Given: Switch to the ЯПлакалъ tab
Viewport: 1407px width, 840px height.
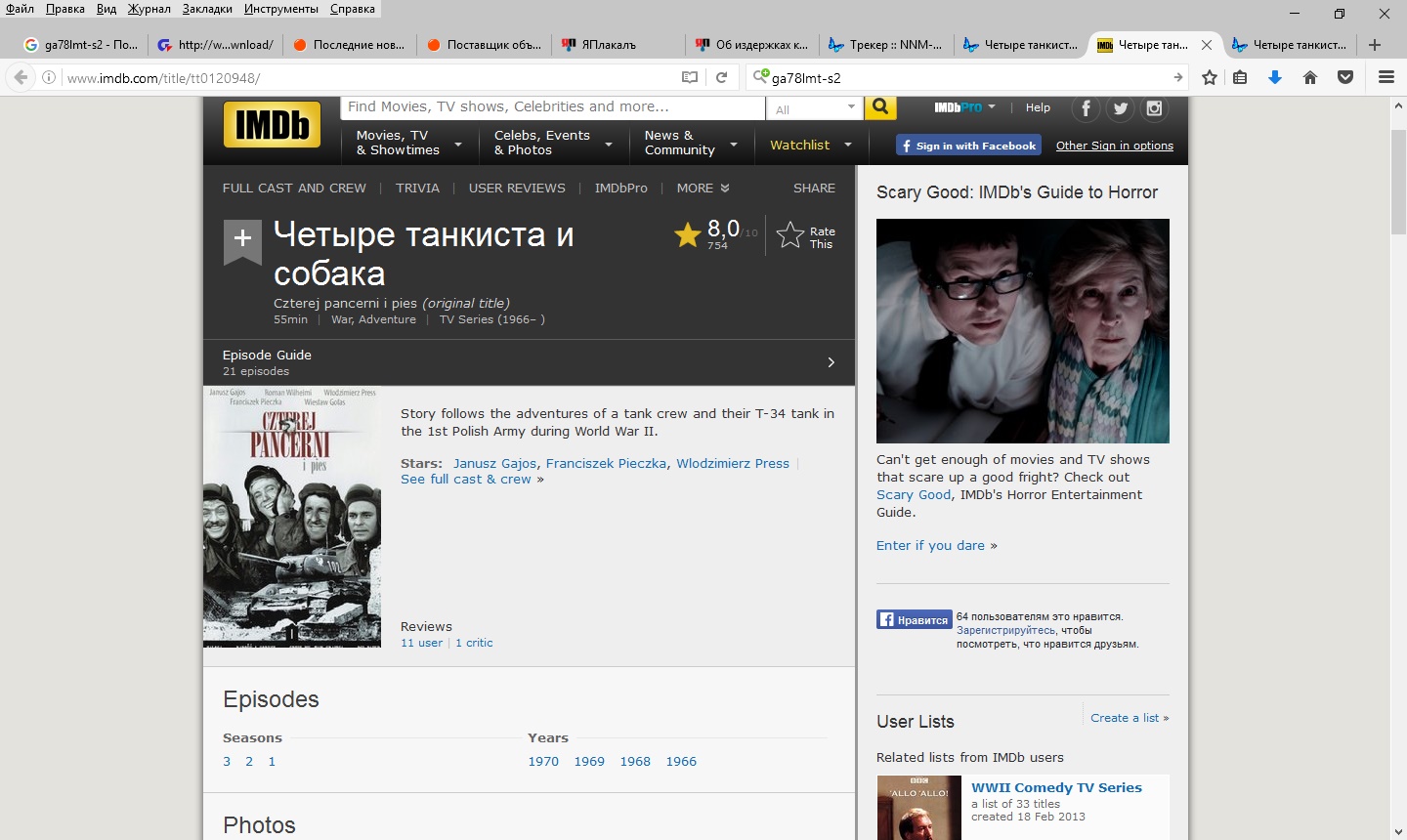Looking at the screenshot, I should click(617, 45).
